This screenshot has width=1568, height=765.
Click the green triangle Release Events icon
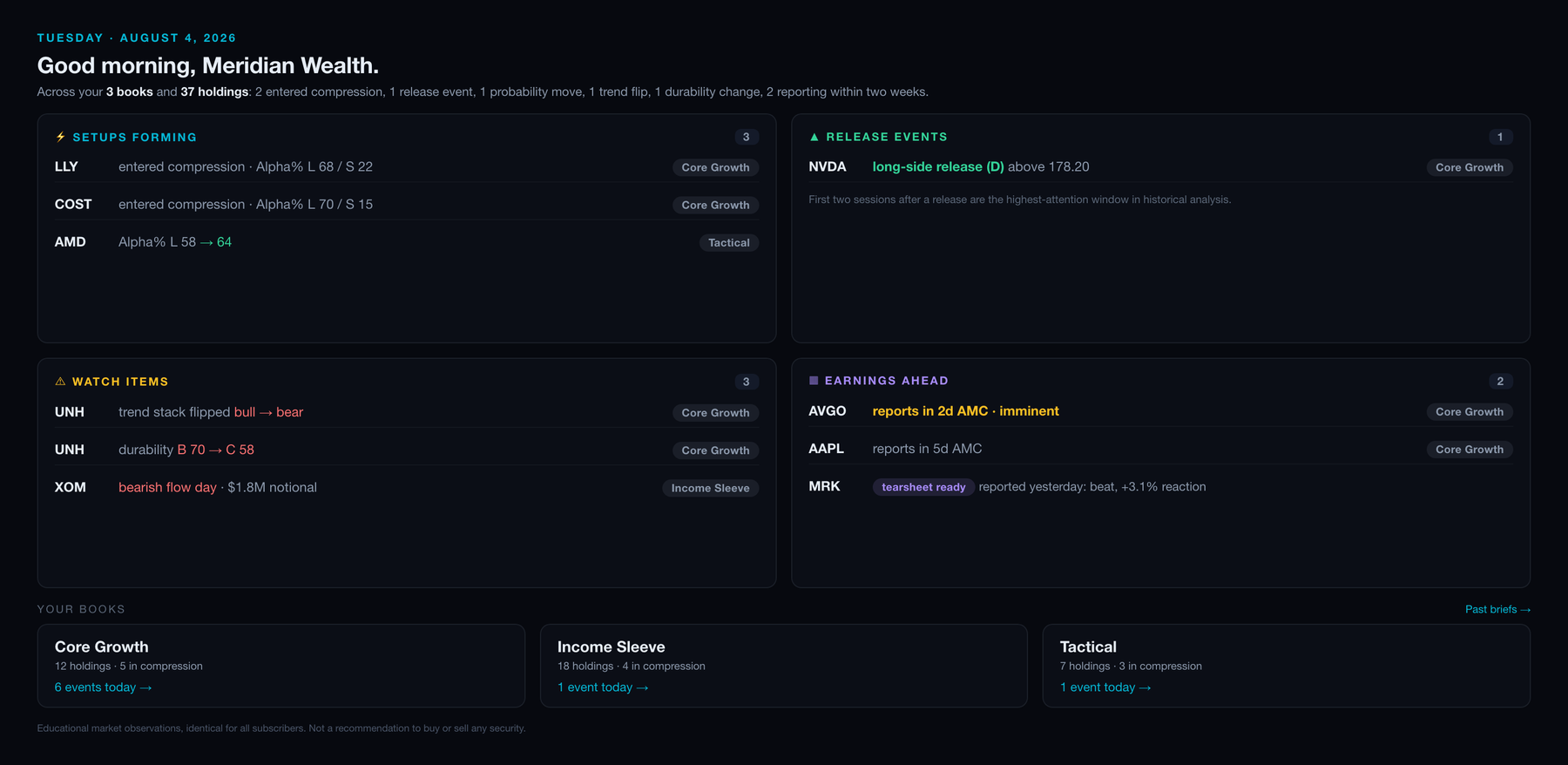tap(814, 137)
